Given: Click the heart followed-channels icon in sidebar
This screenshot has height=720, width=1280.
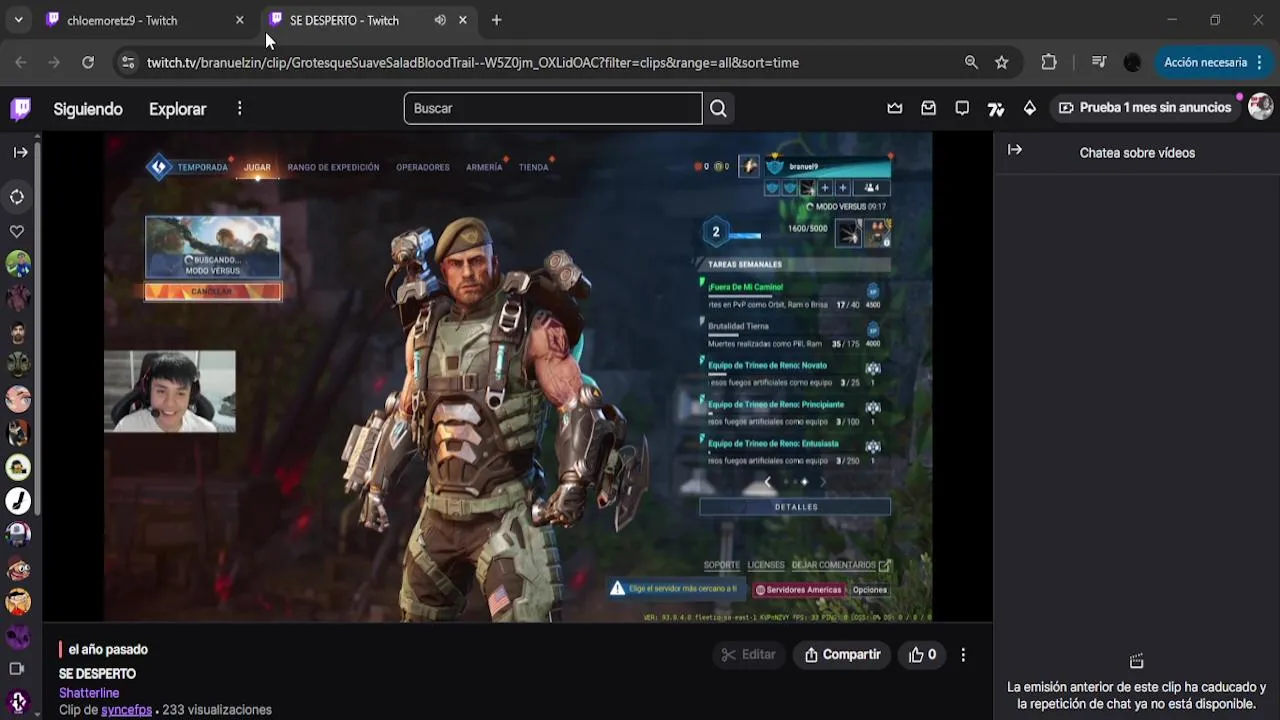Looking at the screenshot, I should [18, 231].
